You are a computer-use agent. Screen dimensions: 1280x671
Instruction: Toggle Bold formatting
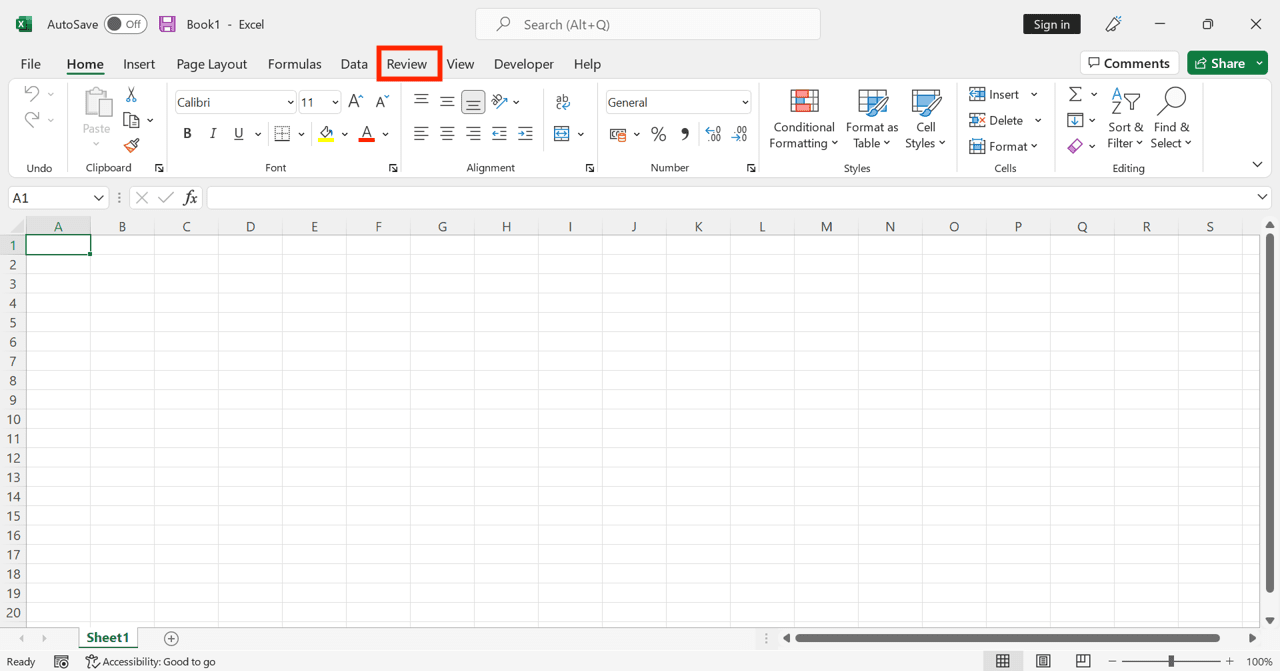click(187, 134)
